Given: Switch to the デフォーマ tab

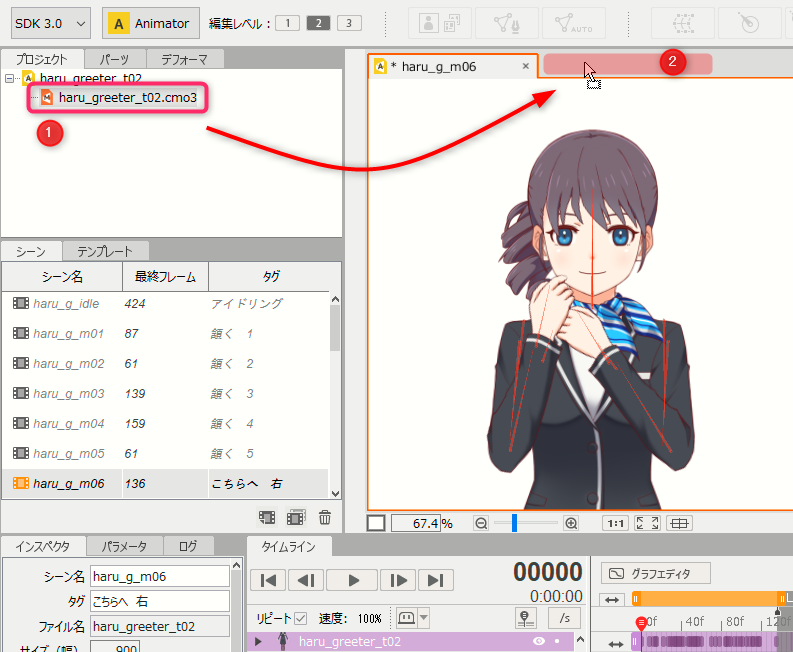Looking at the screenshot, I should tap(185, 59).
